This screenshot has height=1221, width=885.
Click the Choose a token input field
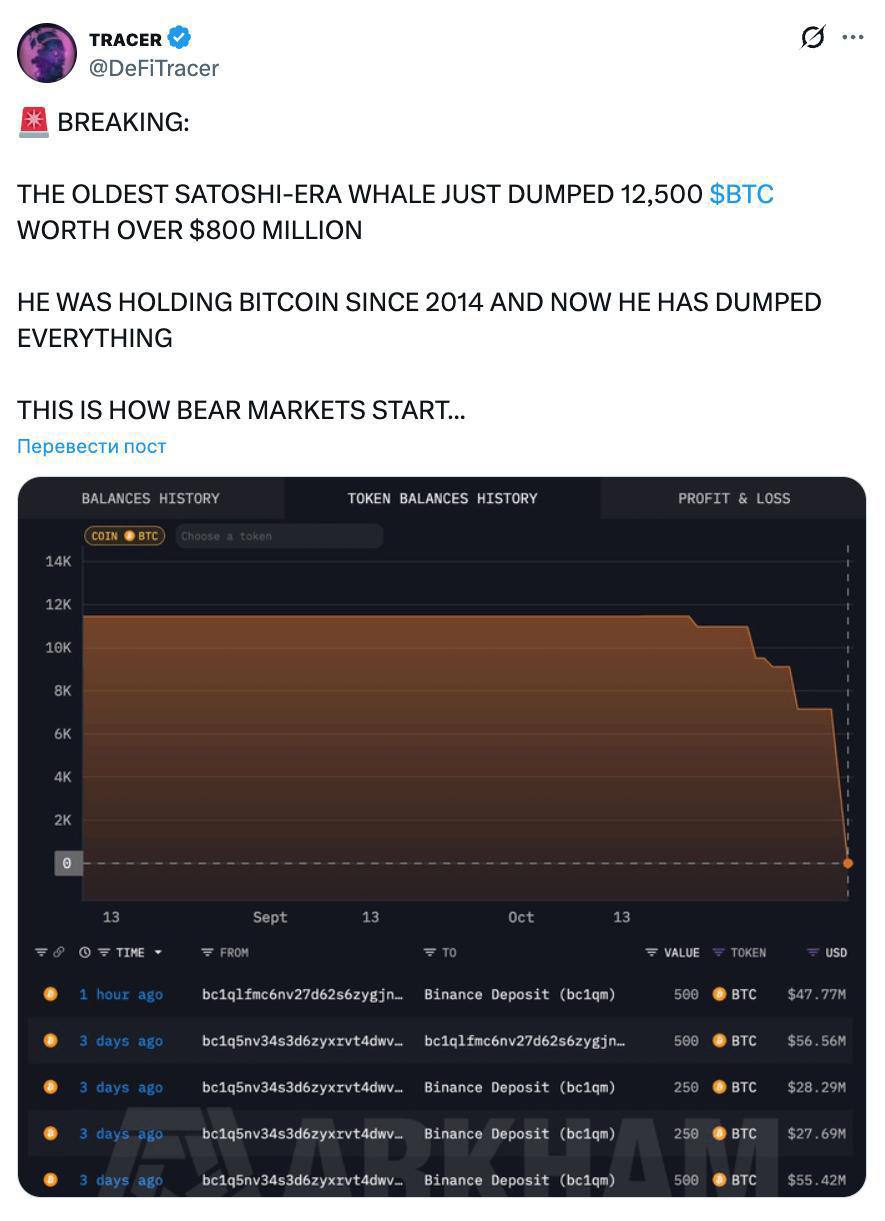279,536
